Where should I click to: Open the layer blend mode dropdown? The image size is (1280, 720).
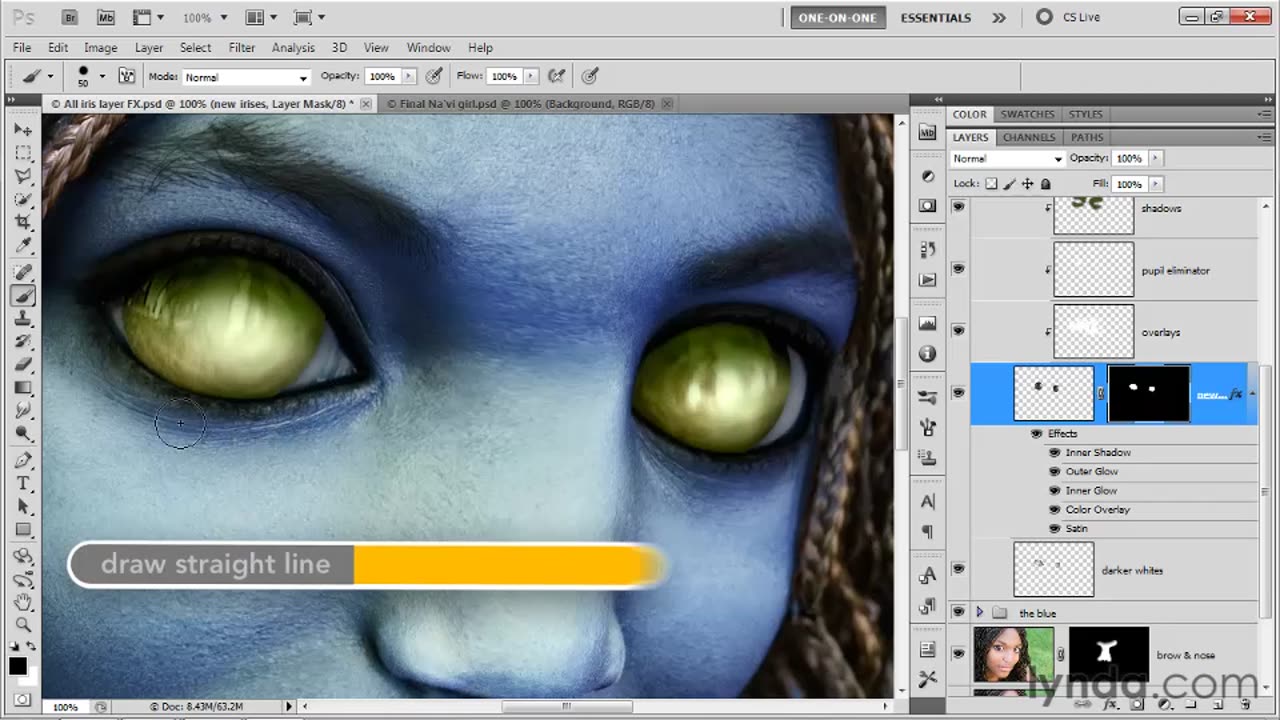(x=1007, y=159)
